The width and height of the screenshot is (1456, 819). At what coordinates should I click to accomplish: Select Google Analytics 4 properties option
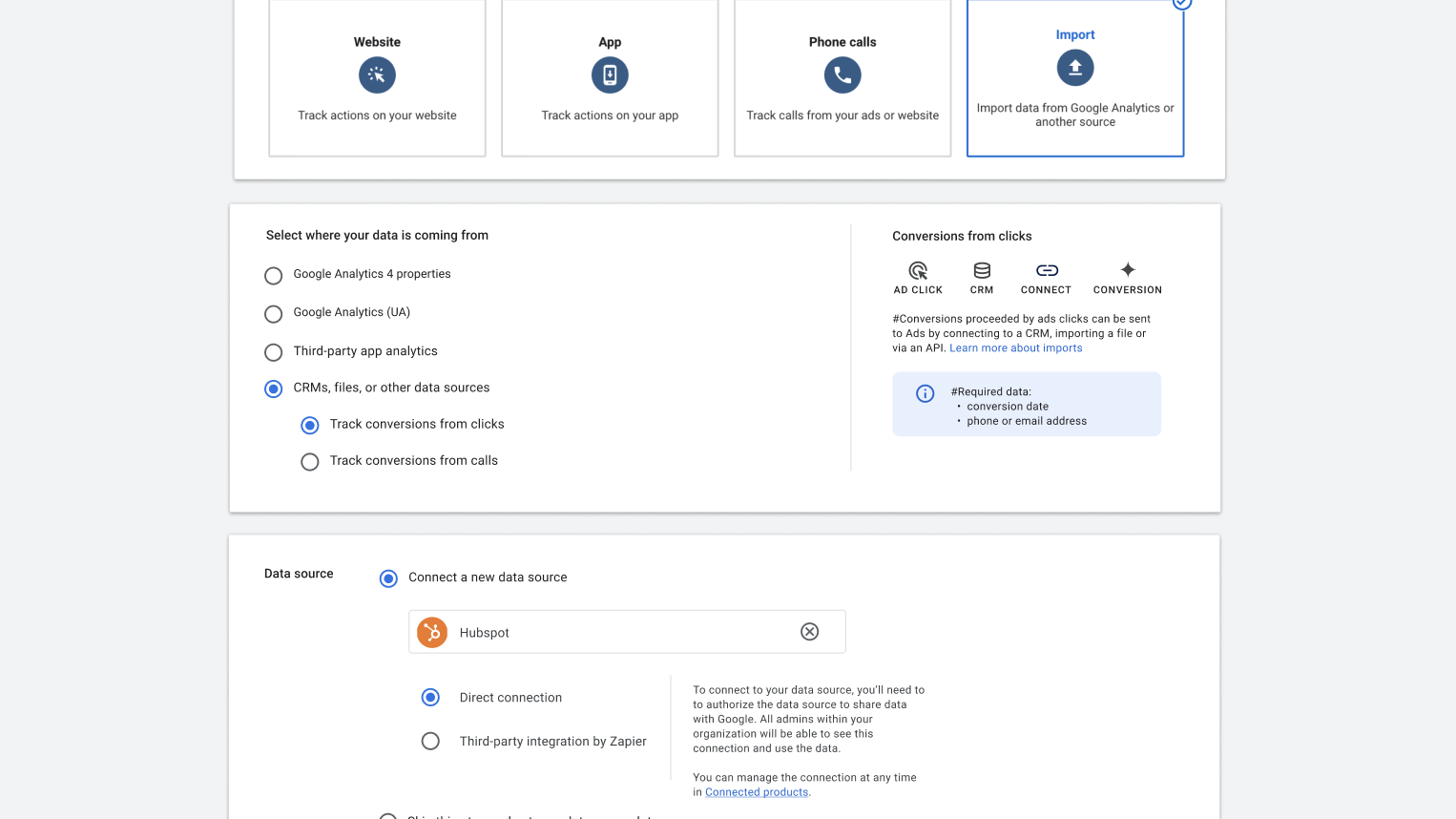[274, 276]
